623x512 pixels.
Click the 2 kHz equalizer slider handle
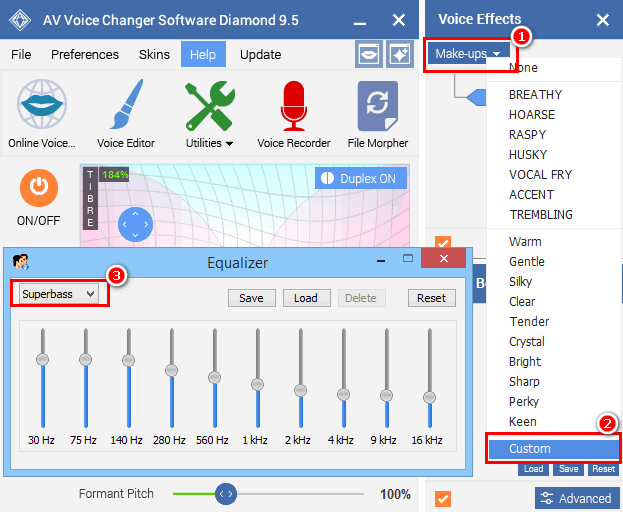(x=300, y=390)
